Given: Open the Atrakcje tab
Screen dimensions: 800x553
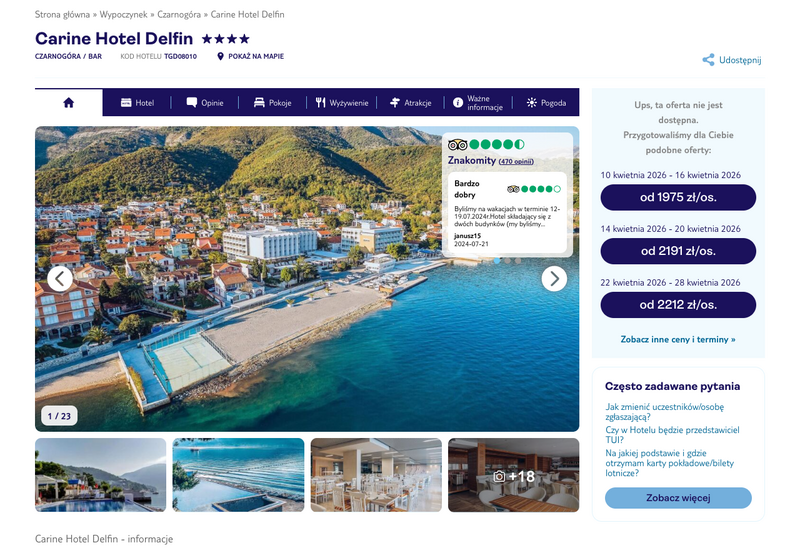Looking at the screenshot, I should 410,103.
